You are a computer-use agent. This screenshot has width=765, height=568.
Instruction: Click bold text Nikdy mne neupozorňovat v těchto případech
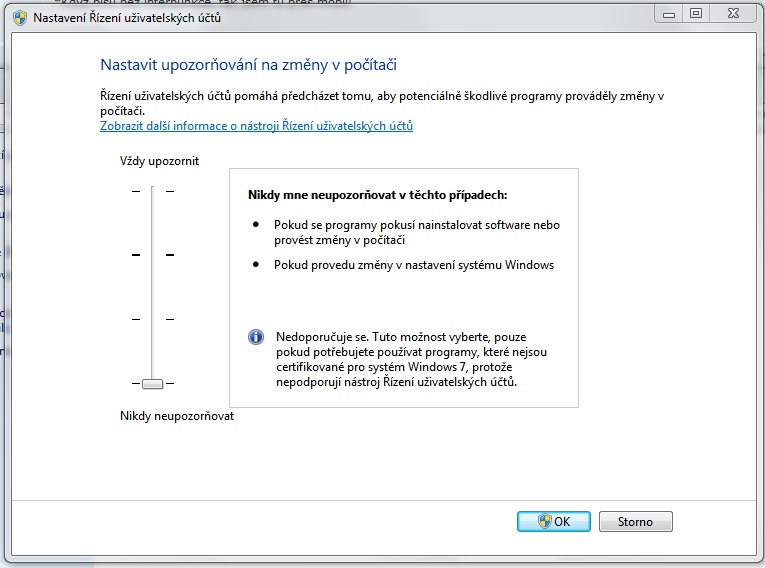[x=378, y=195]
